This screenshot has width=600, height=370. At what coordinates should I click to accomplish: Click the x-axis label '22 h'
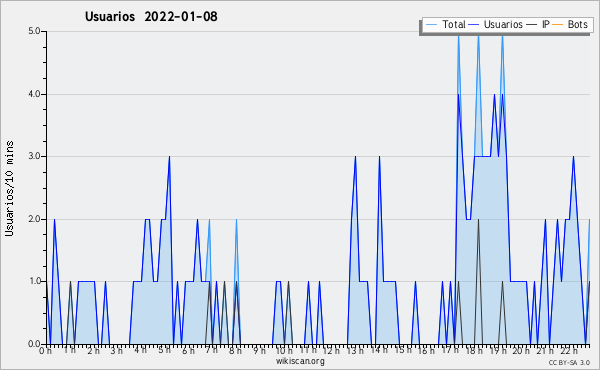click(x=569, y=350)
